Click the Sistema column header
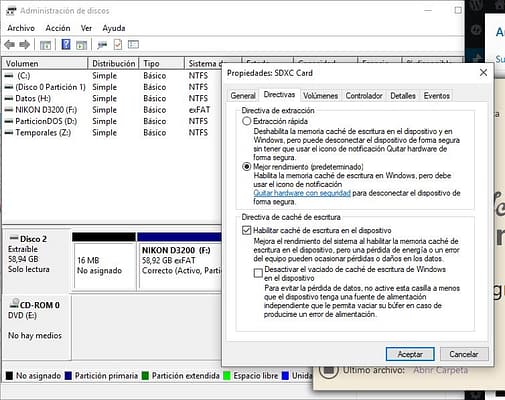Screen dimensions: 505x400 pos(204,63)
